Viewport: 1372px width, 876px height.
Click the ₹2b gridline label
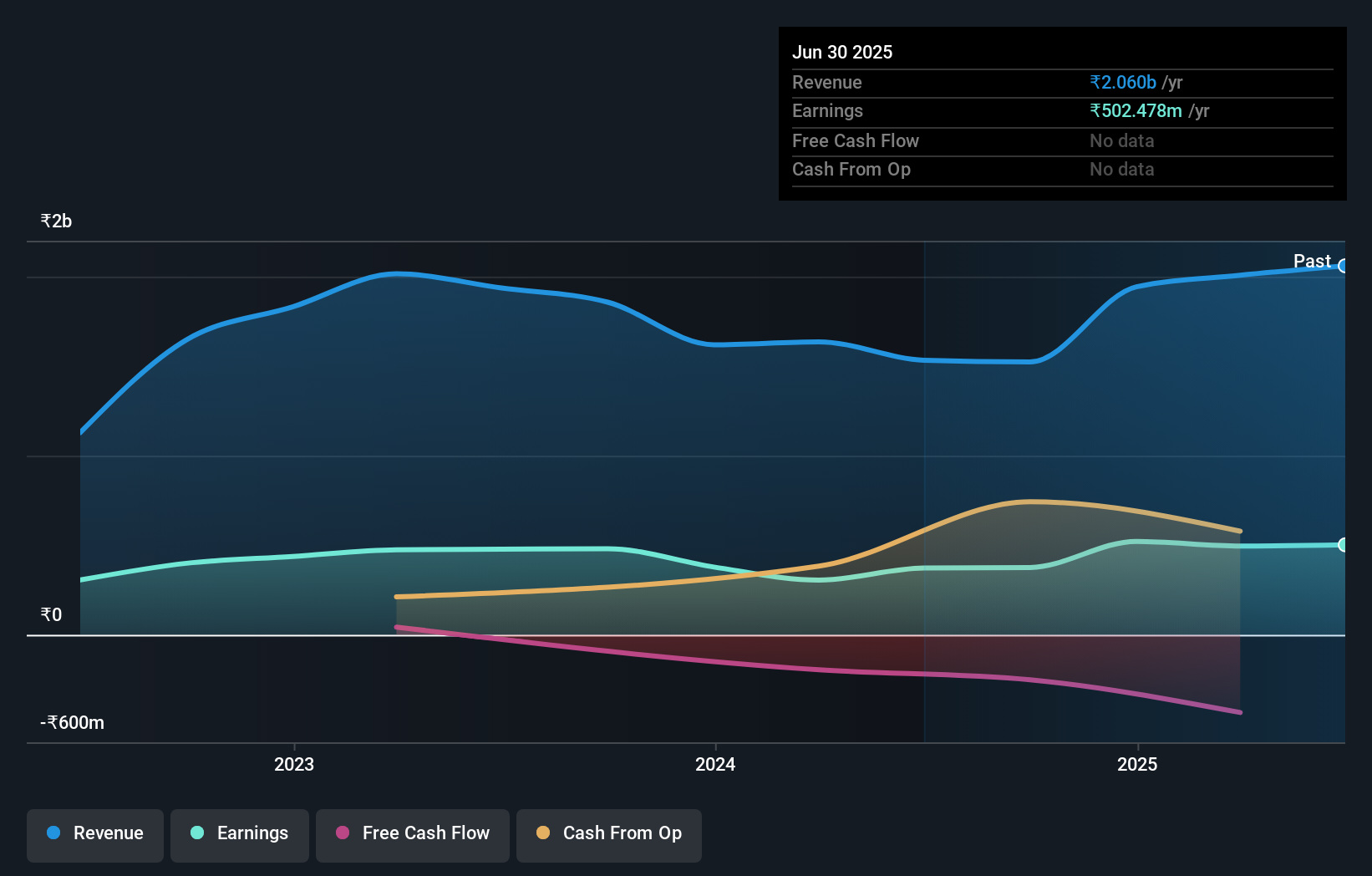tap(56, 221)
